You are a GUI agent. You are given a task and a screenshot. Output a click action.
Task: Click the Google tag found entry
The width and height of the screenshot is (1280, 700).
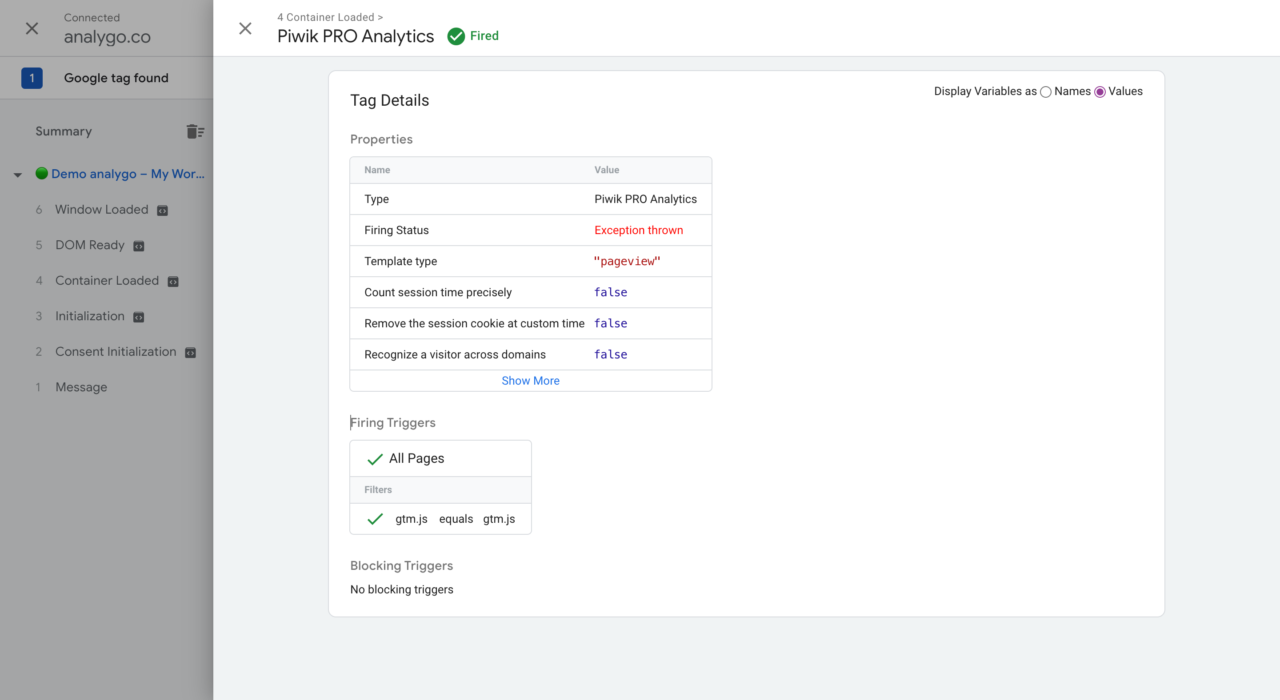pyautogui.click(x=116, y=78)
